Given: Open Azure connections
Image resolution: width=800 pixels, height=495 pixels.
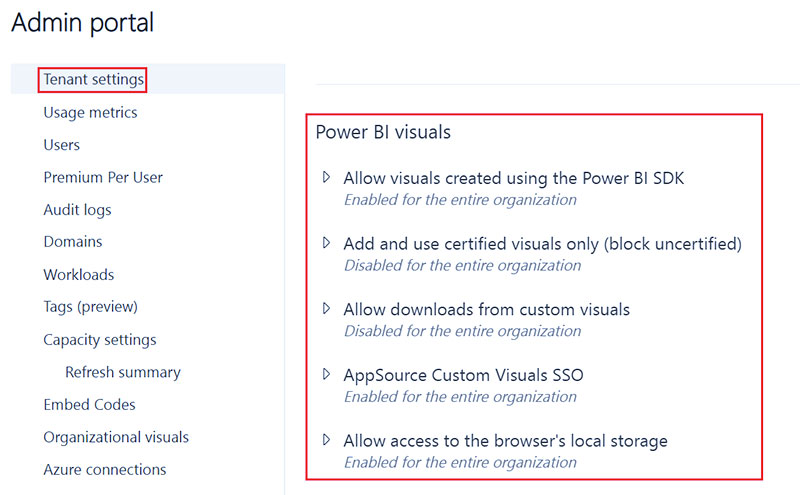Looking at the screenshot, I should point(105,469).
